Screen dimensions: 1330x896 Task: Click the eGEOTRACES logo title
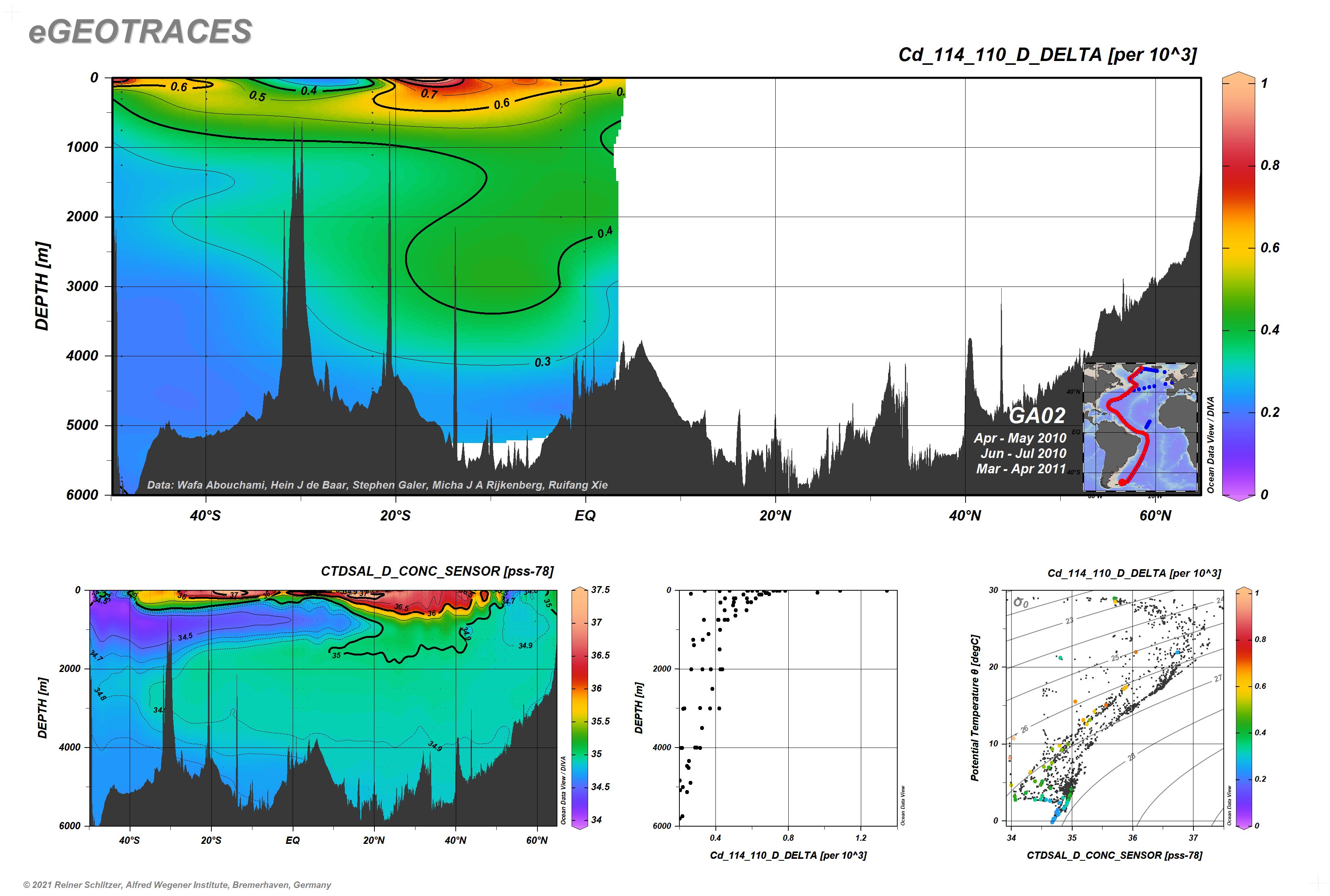(x=140, y=31)
